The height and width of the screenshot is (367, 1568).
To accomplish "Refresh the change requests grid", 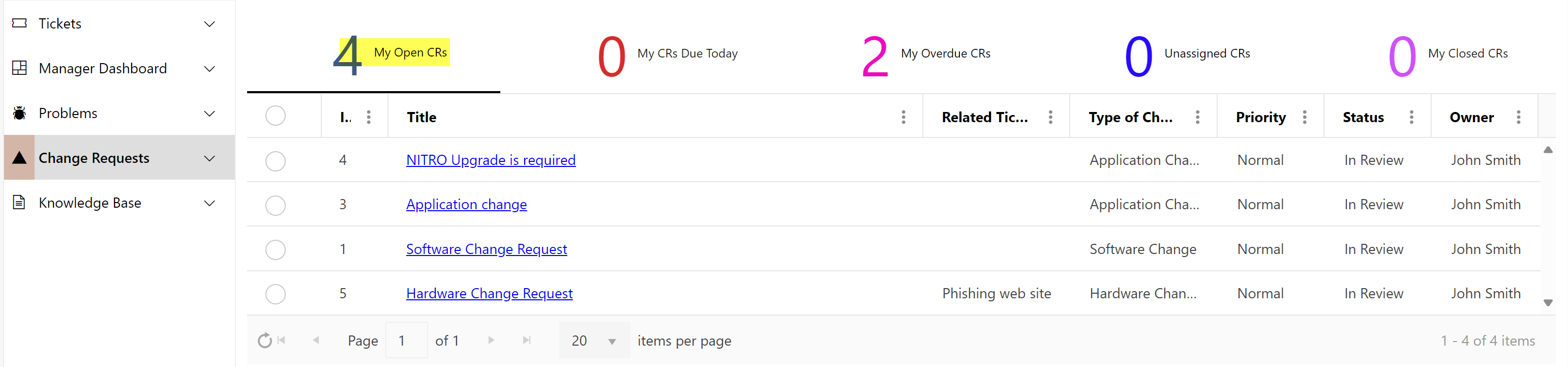I will coord(264,340).
